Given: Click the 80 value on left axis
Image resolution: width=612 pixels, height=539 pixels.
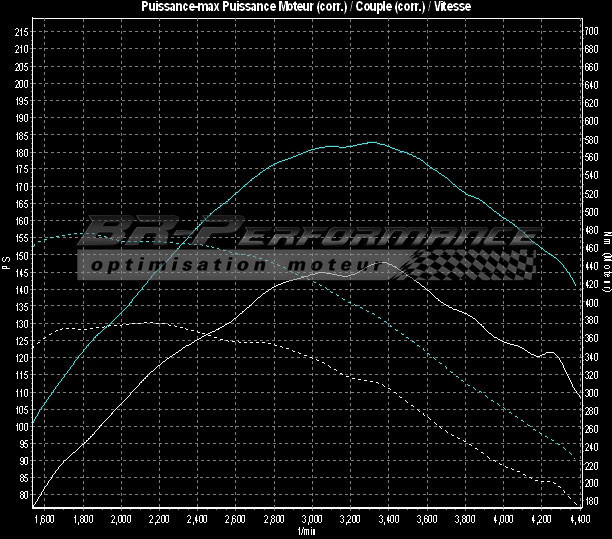Looking at the screenshot, I should click(x=24, y=495).
